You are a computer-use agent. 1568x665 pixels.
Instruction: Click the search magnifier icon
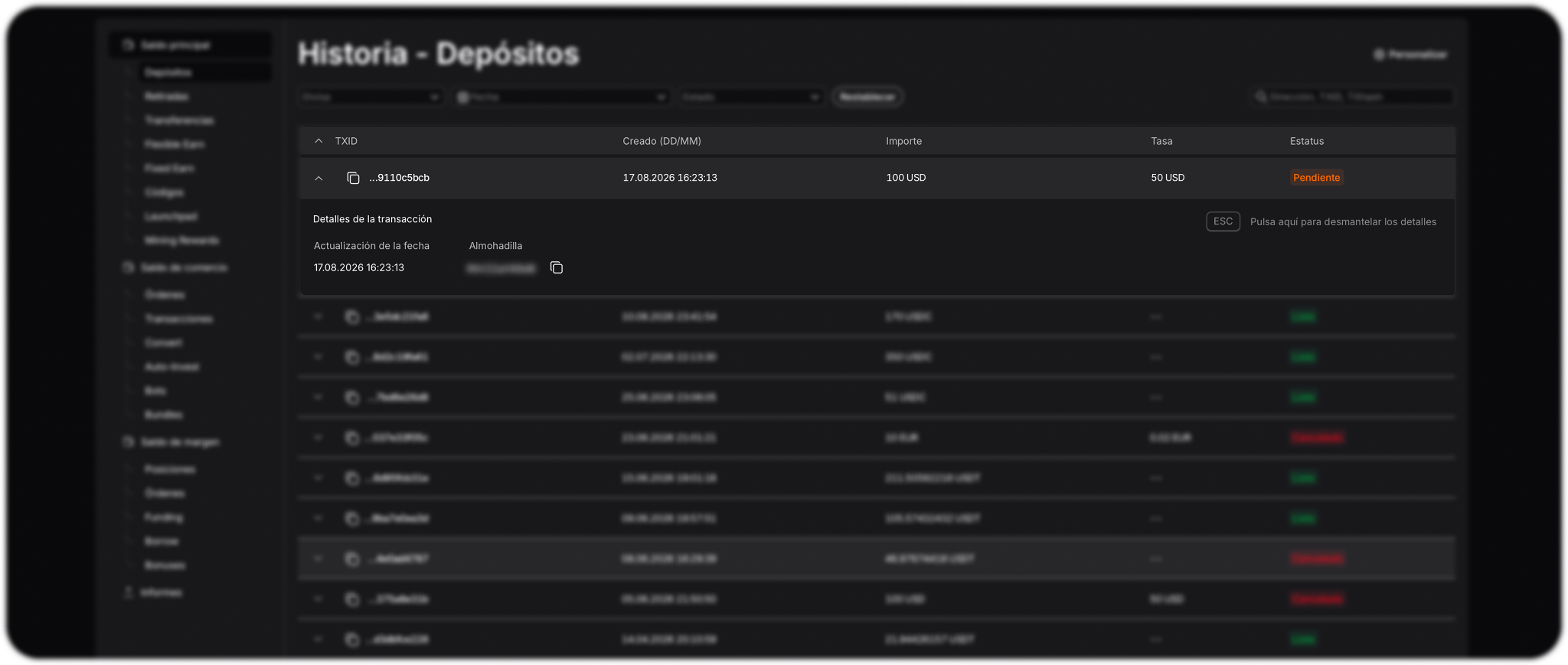(1261, 97)
